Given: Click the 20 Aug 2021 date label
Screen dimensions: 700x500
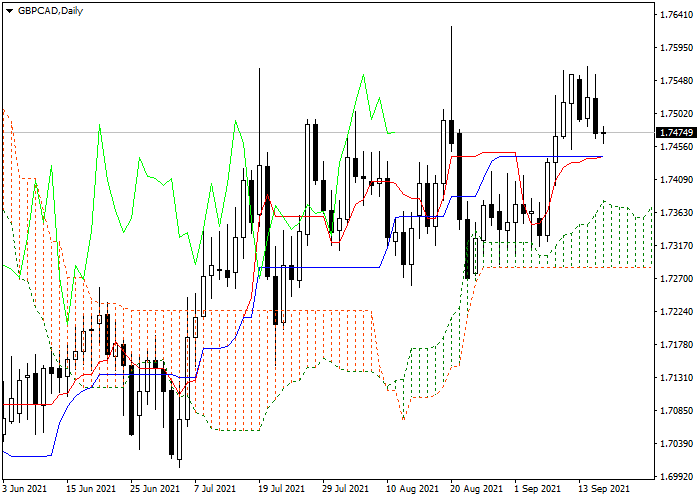Looking at the screenshot, I should tap(477, 489).
